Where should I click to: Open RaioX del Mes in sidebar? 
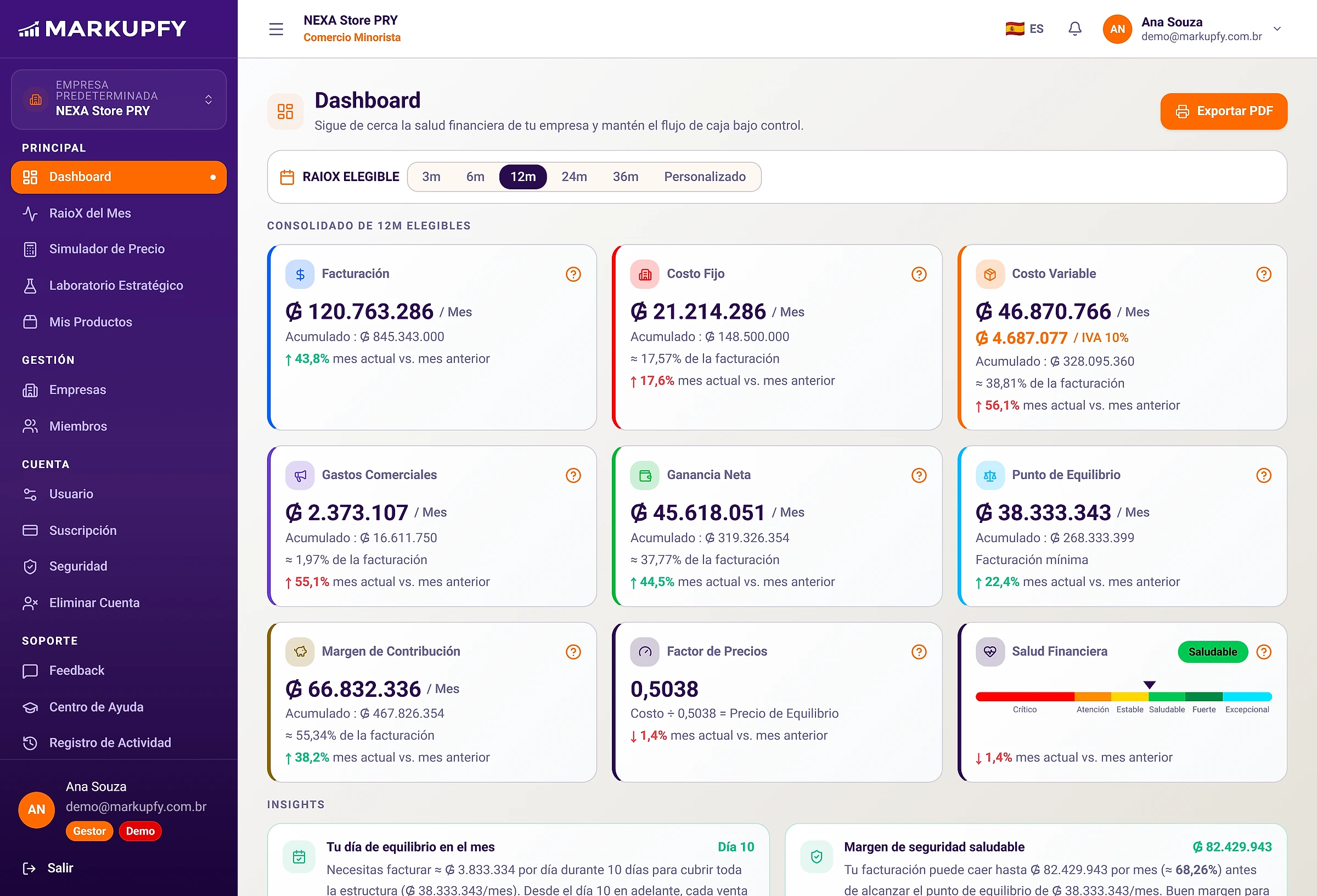[119, 213]
